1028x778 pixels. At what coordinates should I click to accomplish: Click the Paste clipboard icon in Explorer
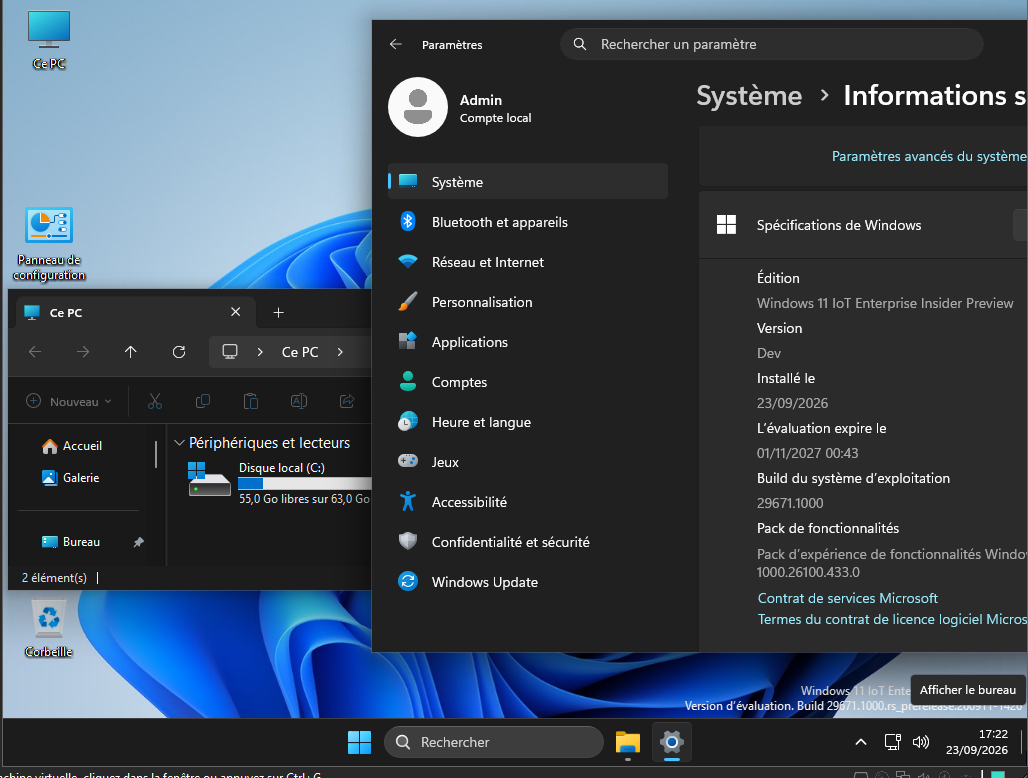(250, 401)
